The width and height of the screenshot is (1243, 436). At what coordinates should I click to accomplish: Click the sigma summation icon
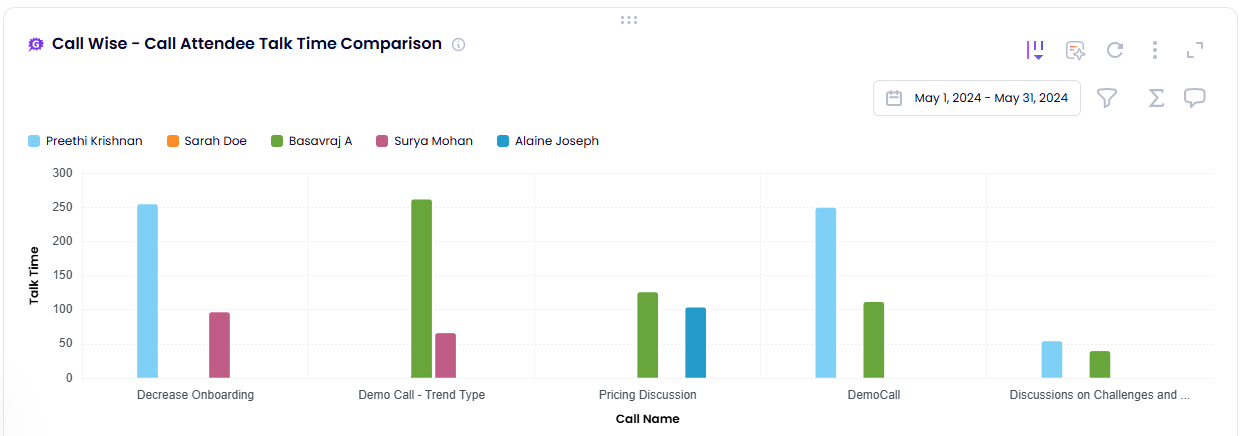(1156, 98)
